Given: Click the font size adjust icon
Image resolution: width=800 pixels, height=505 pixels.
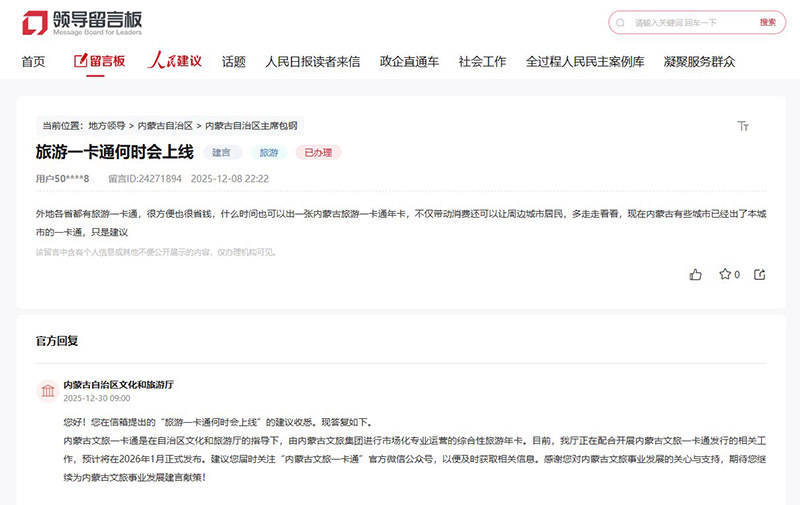Looking at the screenshot, I should click(x=743, y=126).
